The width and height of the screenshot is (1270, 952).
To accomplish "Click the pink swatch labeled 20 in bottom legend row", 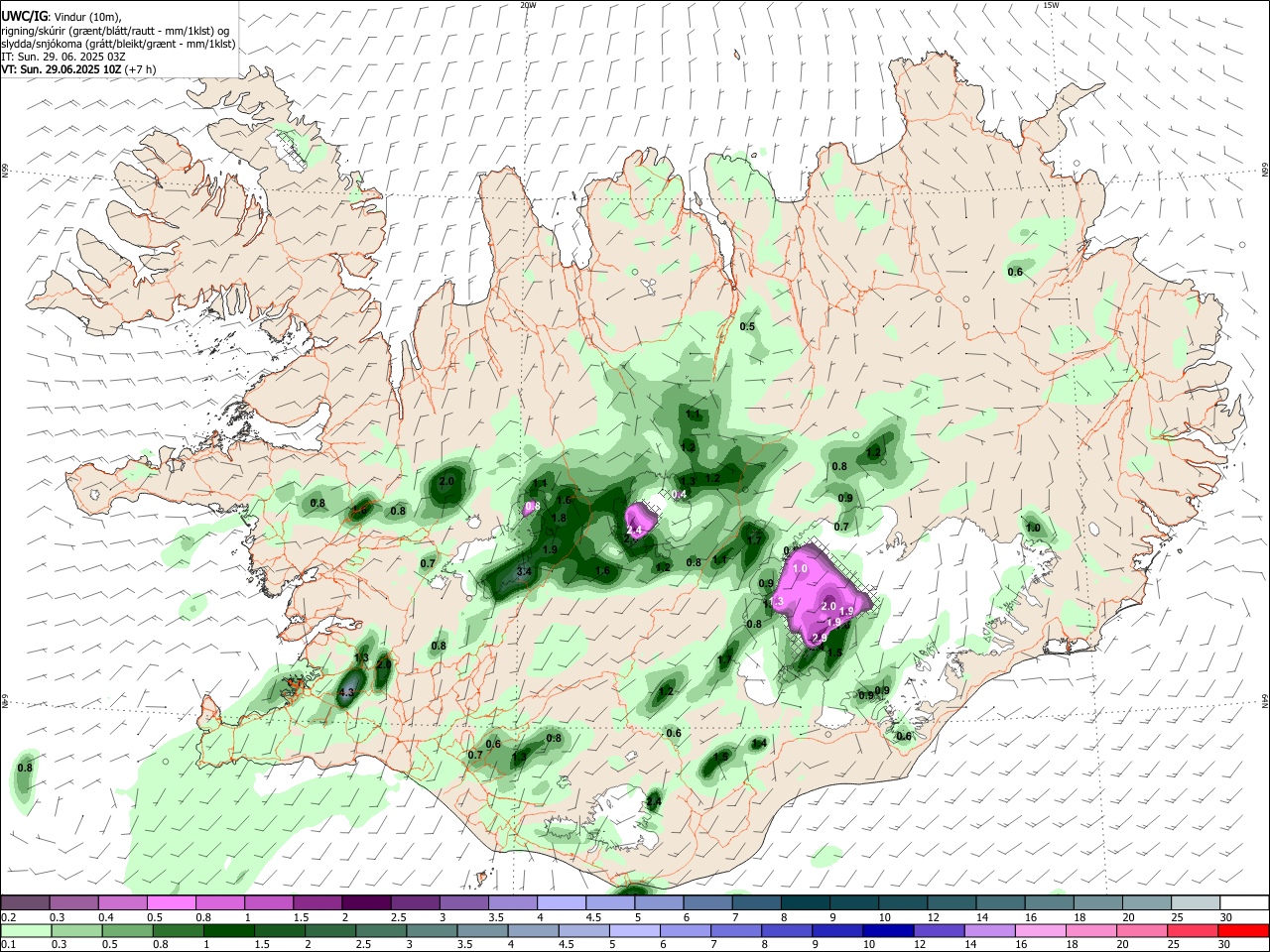I will point(1142,931).
